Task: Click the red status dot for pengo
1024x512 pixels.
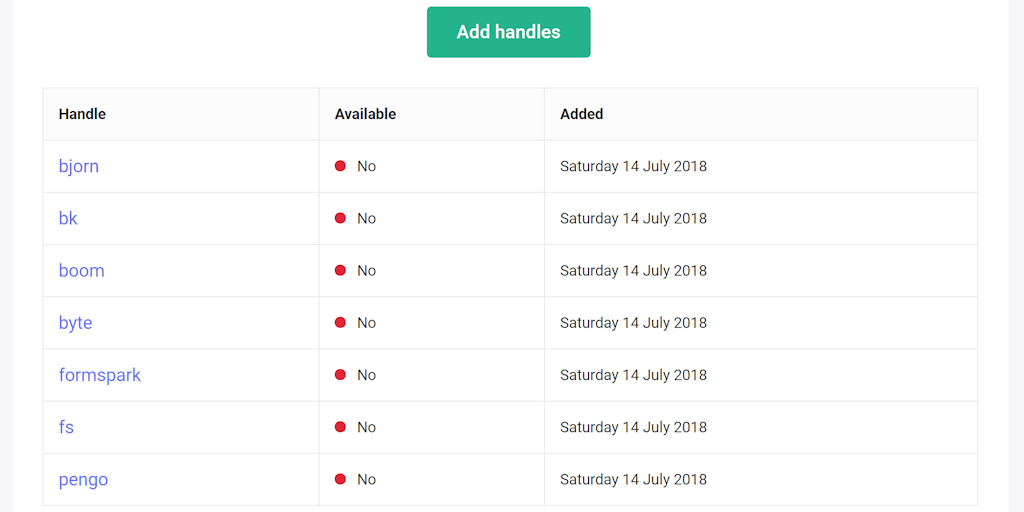Action: click(340, 479)
